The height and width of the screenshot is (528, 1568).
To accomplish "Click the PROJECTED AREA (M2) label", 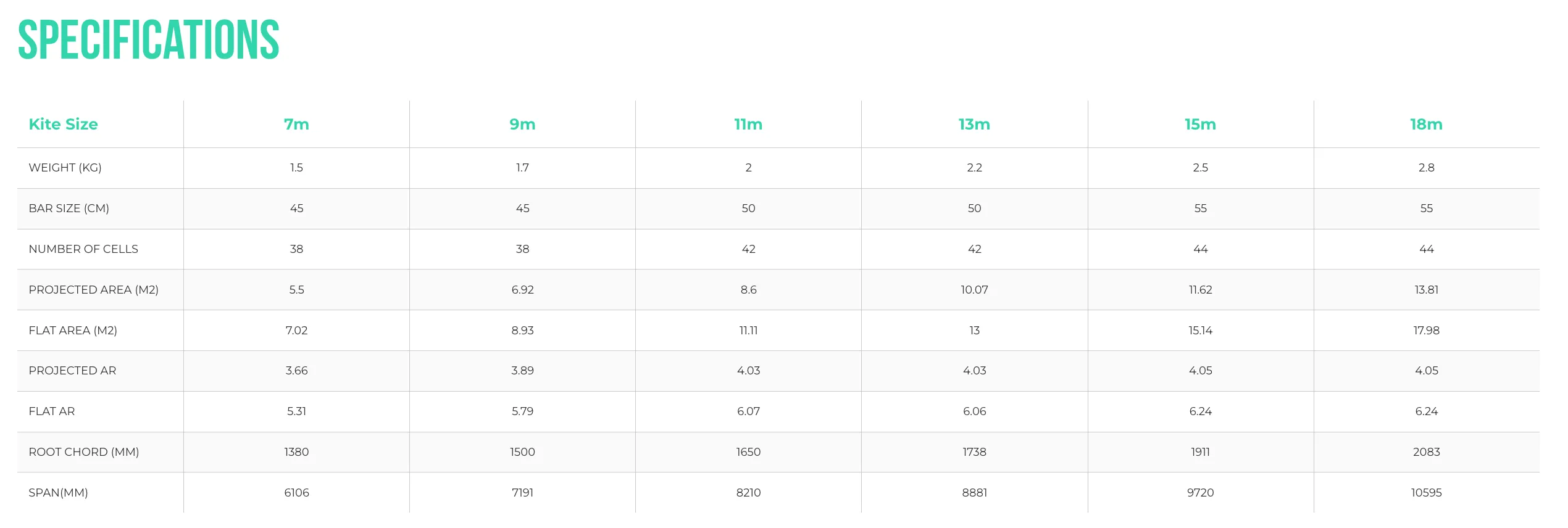I will [x=93, y=290].
